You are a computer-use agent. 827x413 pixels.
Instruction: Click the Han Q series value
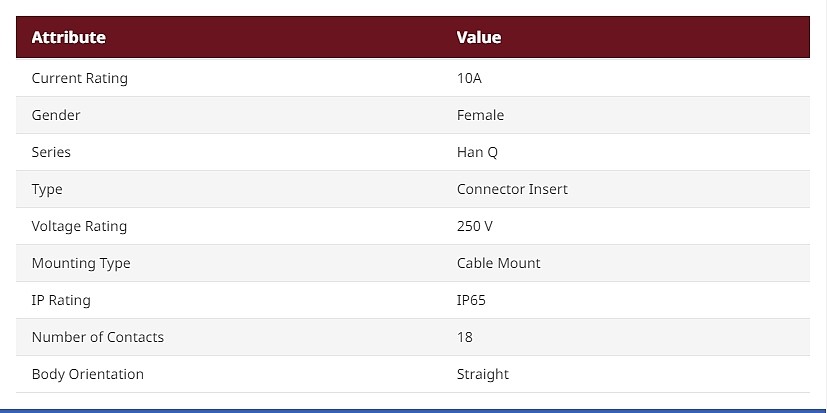pos(477,153)
